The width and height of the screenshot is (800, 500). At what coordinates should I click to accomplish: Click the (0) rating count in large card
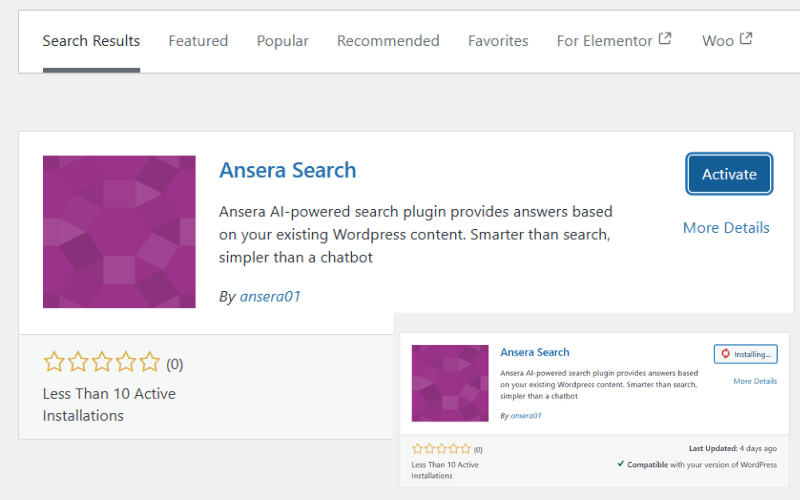174,364
